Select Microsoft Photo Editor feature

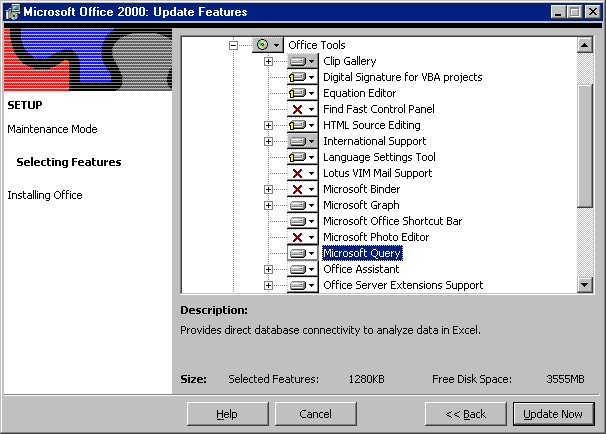376,237
